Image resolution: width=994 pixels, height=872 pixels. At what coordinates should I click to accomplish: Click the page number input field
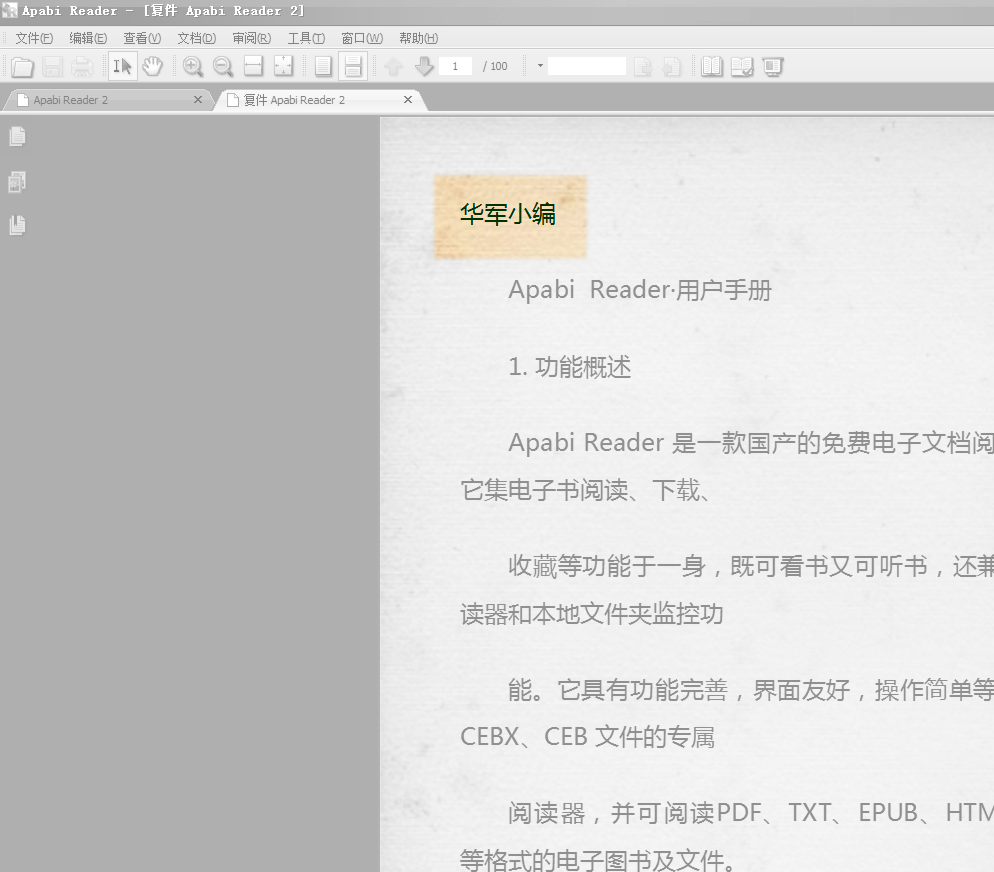point(455,66)
